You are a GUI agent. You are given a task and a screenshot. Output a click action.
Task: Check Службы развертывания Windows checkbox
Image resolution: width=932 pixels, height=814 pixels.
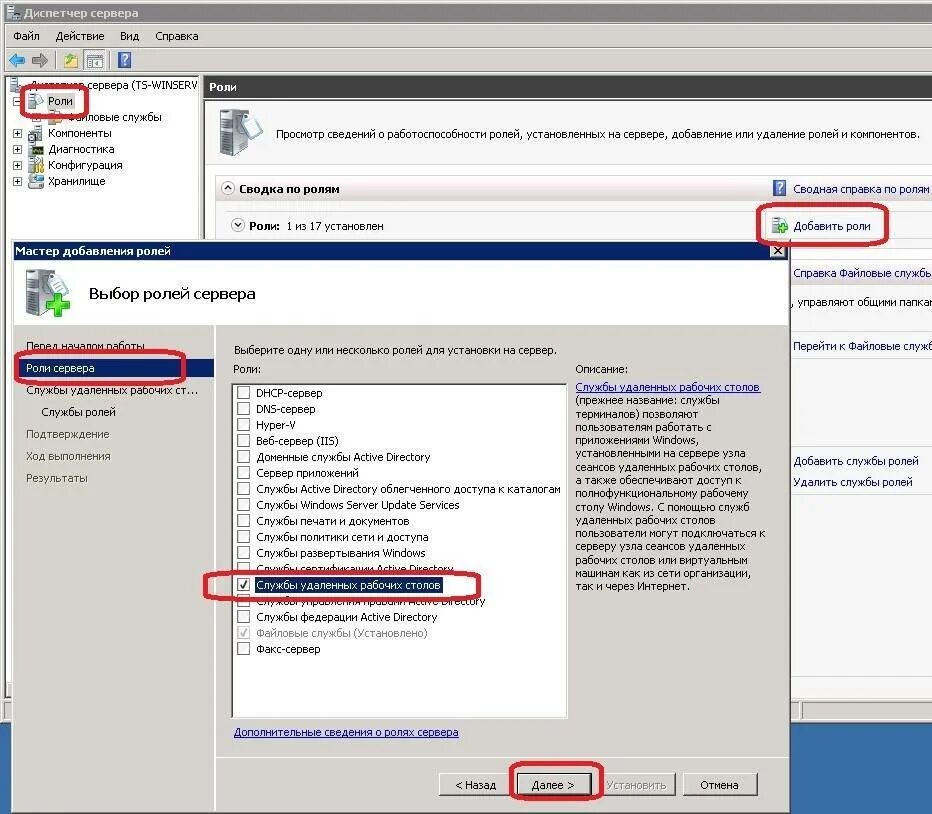tap(243, 553)
